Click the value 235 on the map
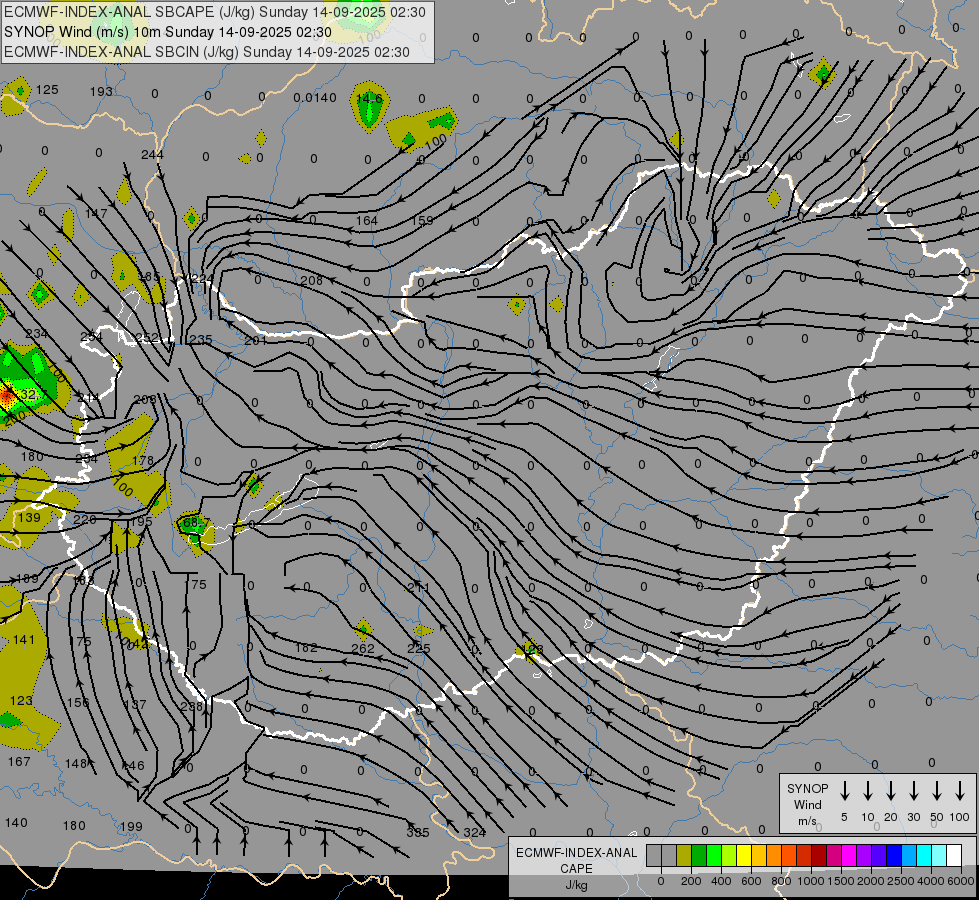The width and height of the screenshot is (979, 900). coord(200,340)
